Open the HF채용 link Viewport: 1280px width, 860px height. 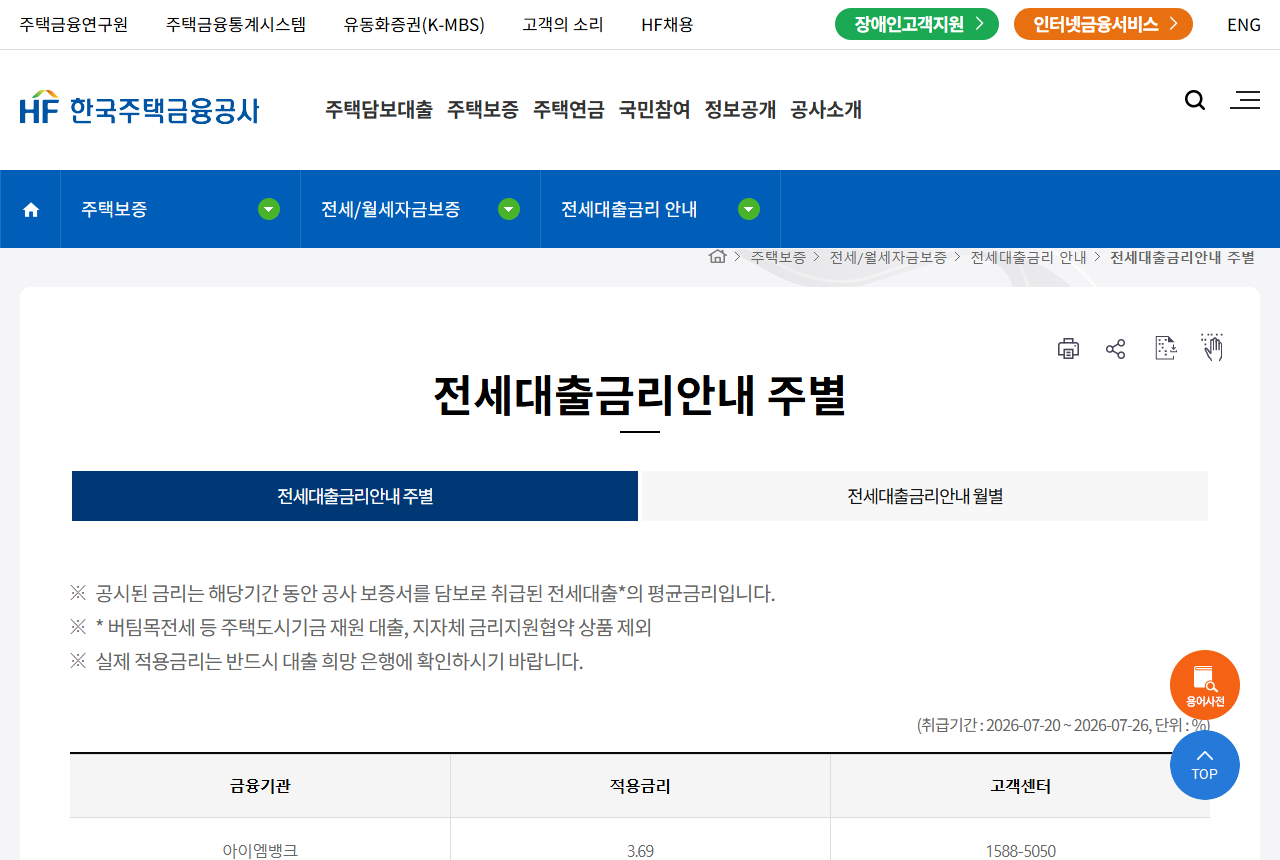667,25
